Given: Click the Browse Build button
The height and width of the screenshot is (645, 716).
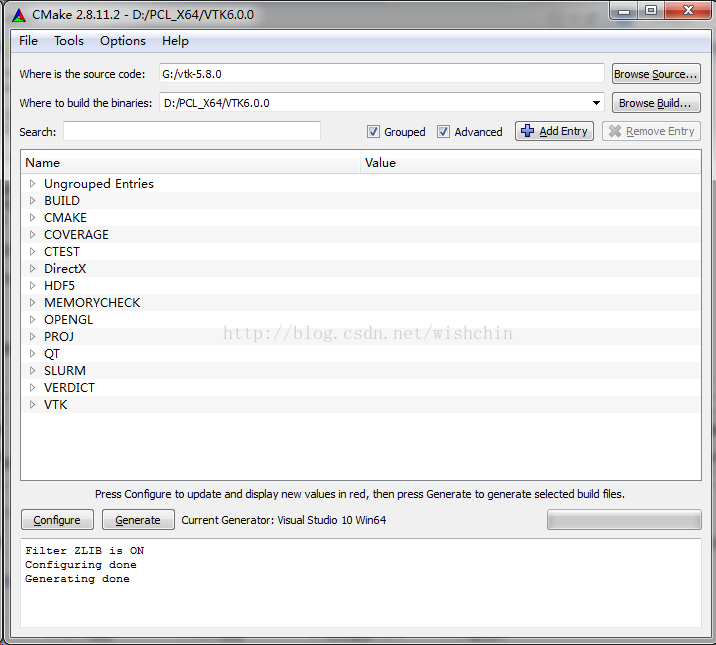Looking at the screenshot, I should (x=656, y=103).
